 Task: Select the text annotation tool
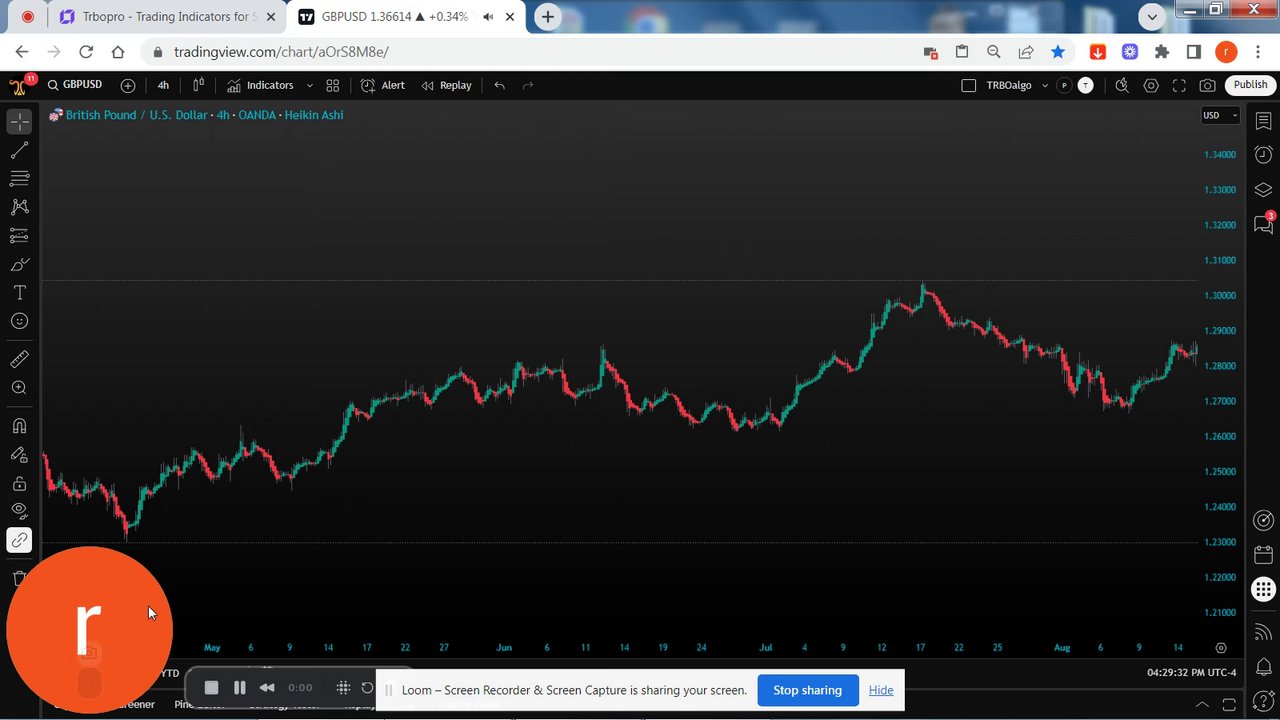(x=19, y=293)
